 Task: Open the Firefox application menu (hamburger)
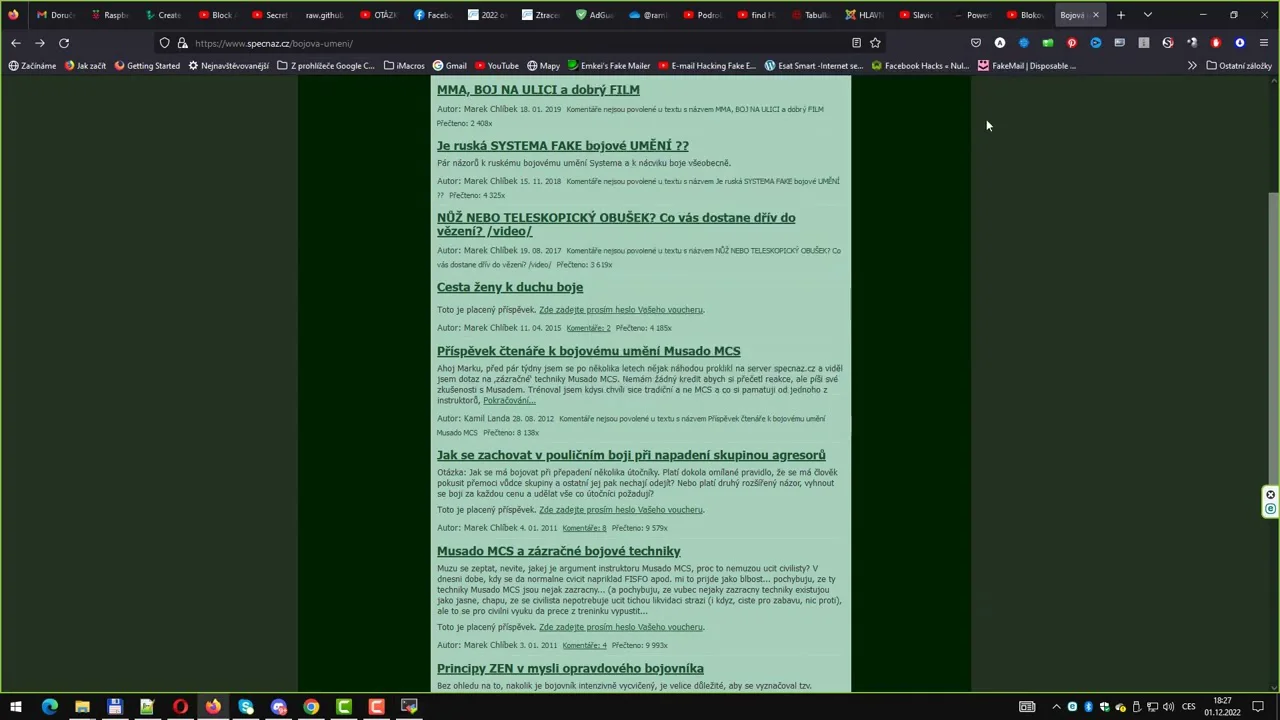1263,43
